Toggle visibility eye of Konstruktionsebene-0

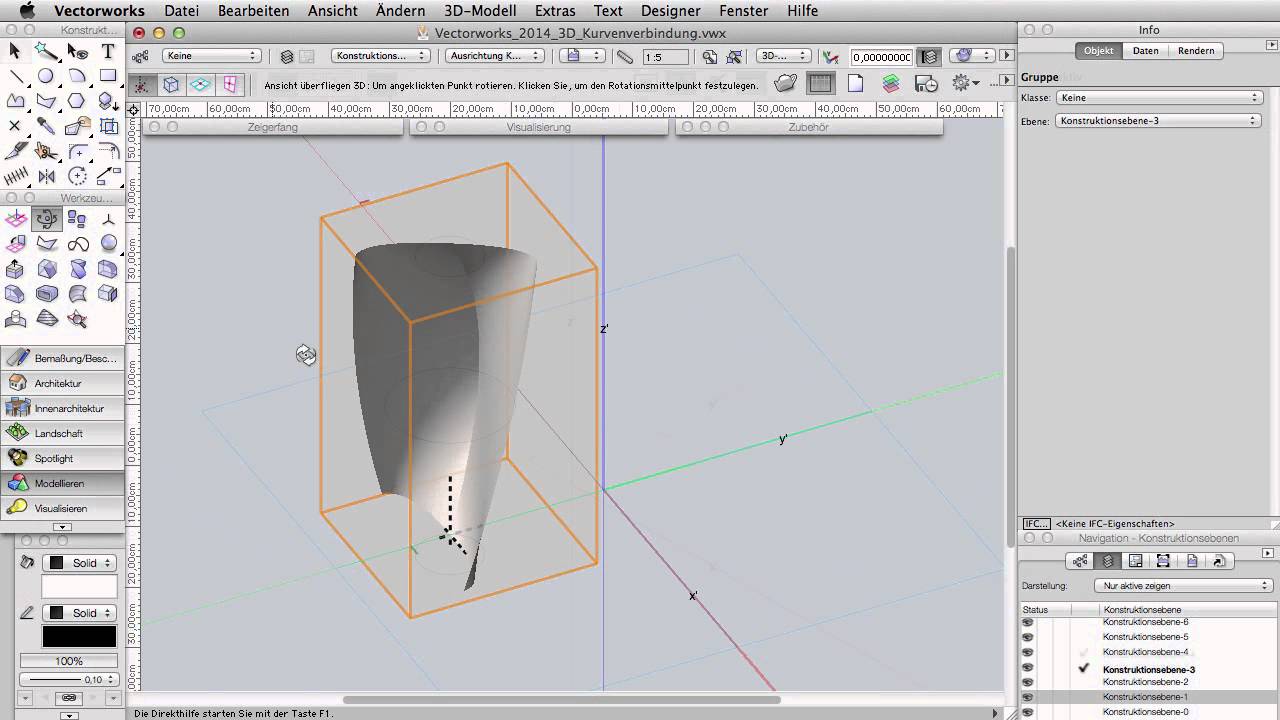click(x=1027, y=712)
